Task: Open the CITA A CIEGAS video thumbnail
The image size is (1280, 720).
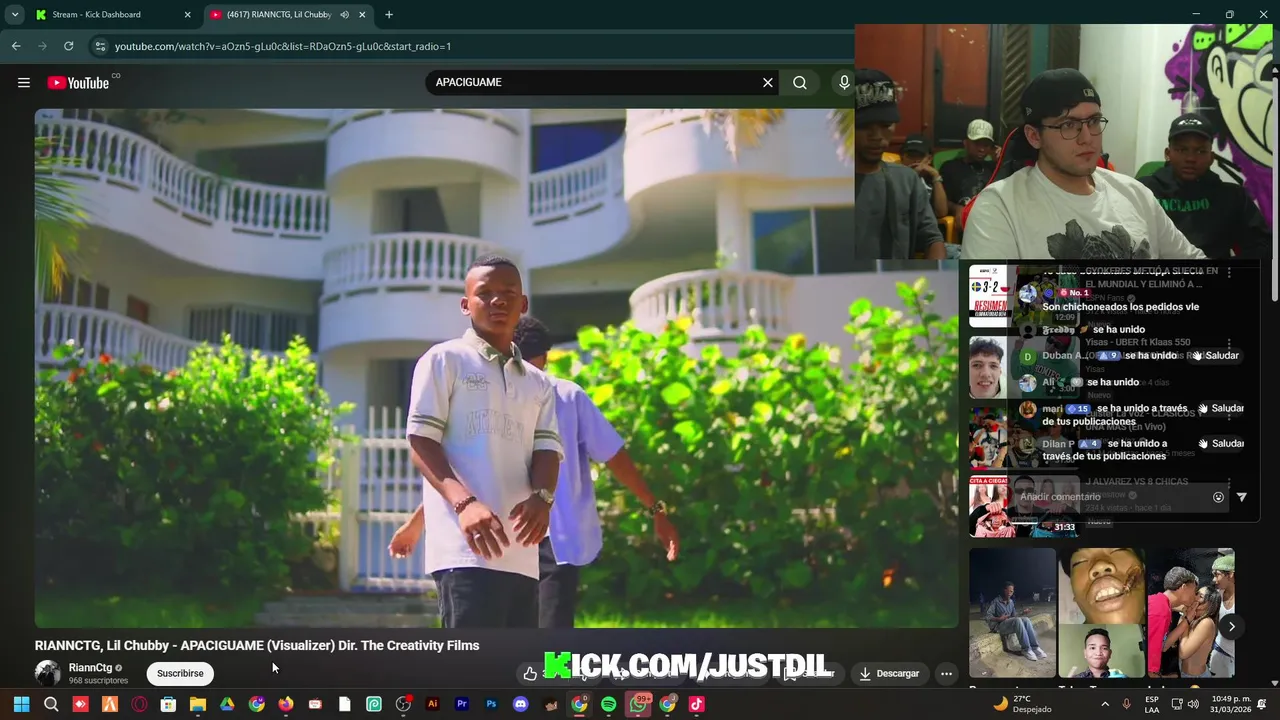Action: click(x=1024, y=507)
